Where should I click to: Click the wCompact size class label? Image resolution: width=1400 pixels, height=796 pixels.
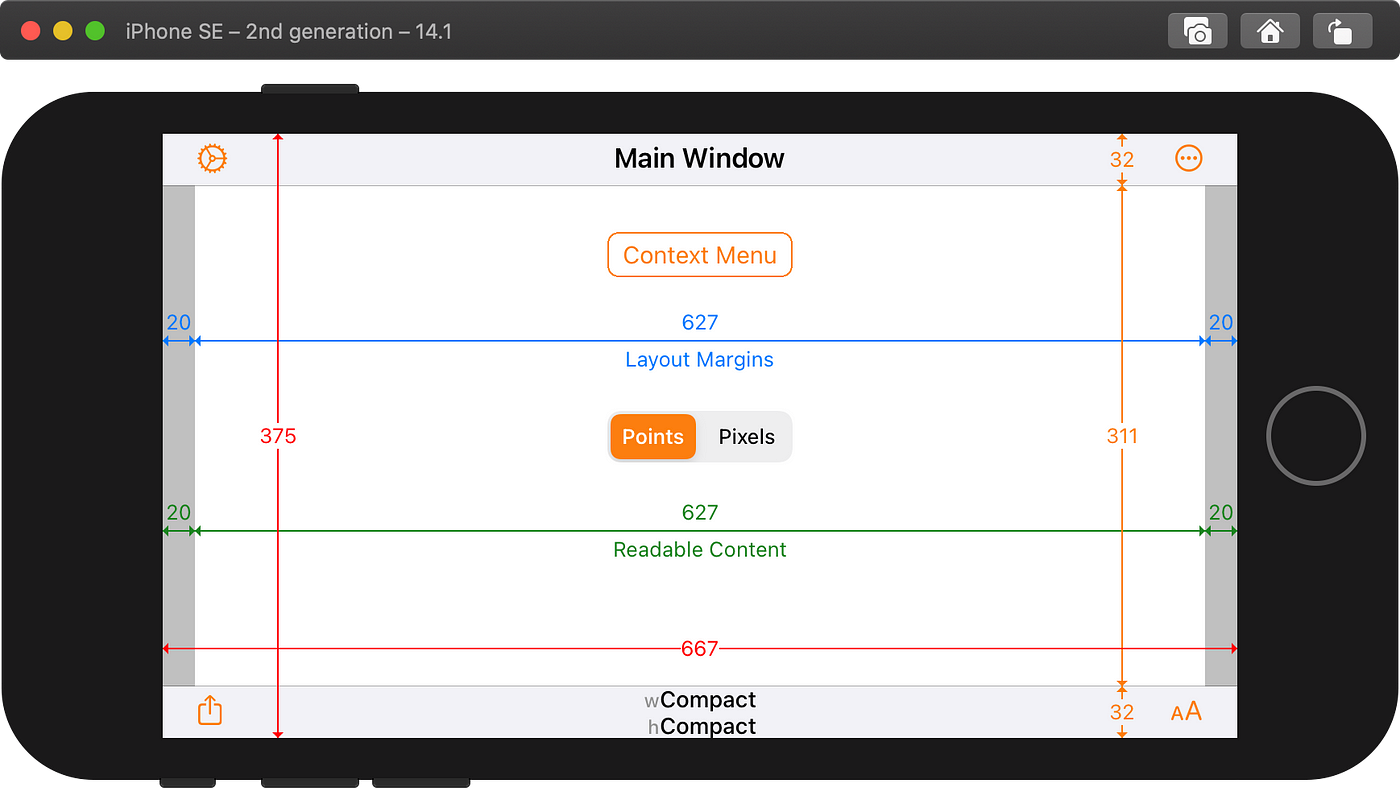tap(700, 700)
